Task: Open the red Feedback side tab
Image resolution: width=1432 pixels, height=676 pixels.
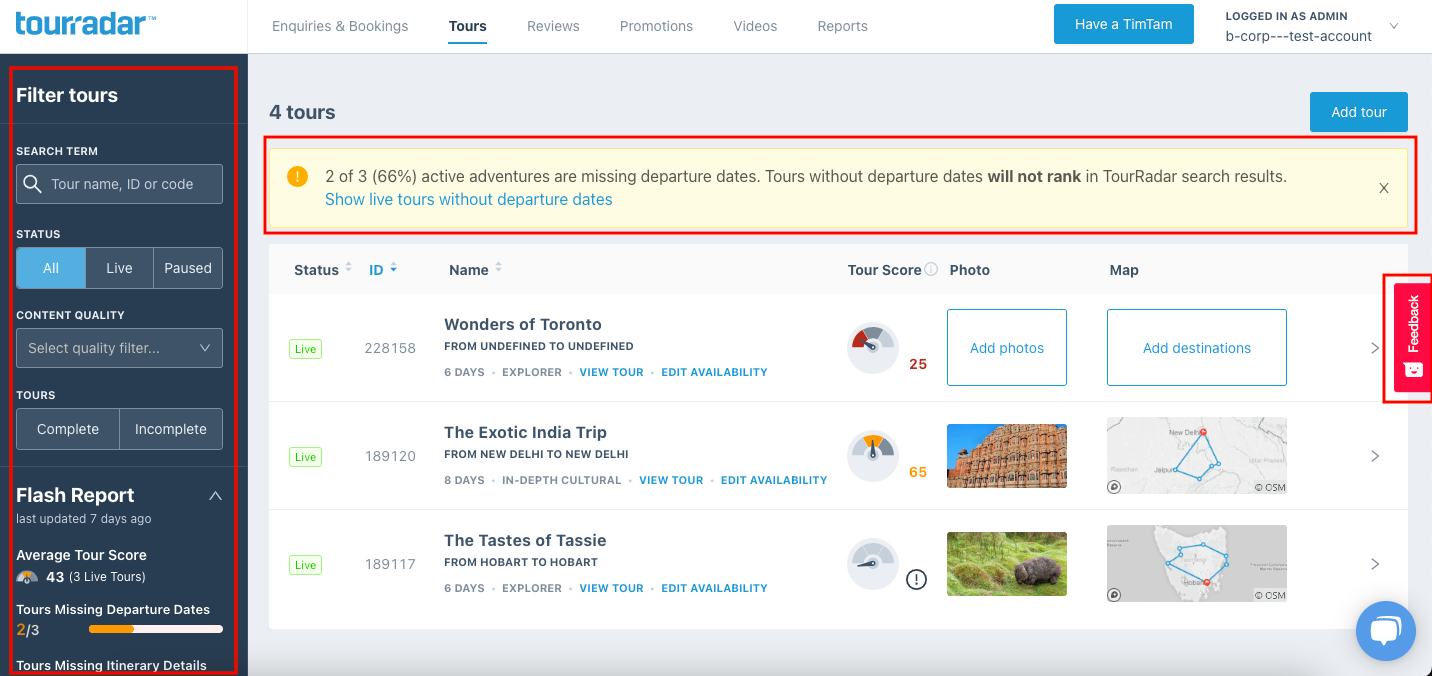Action: (x=1412, y=338)
